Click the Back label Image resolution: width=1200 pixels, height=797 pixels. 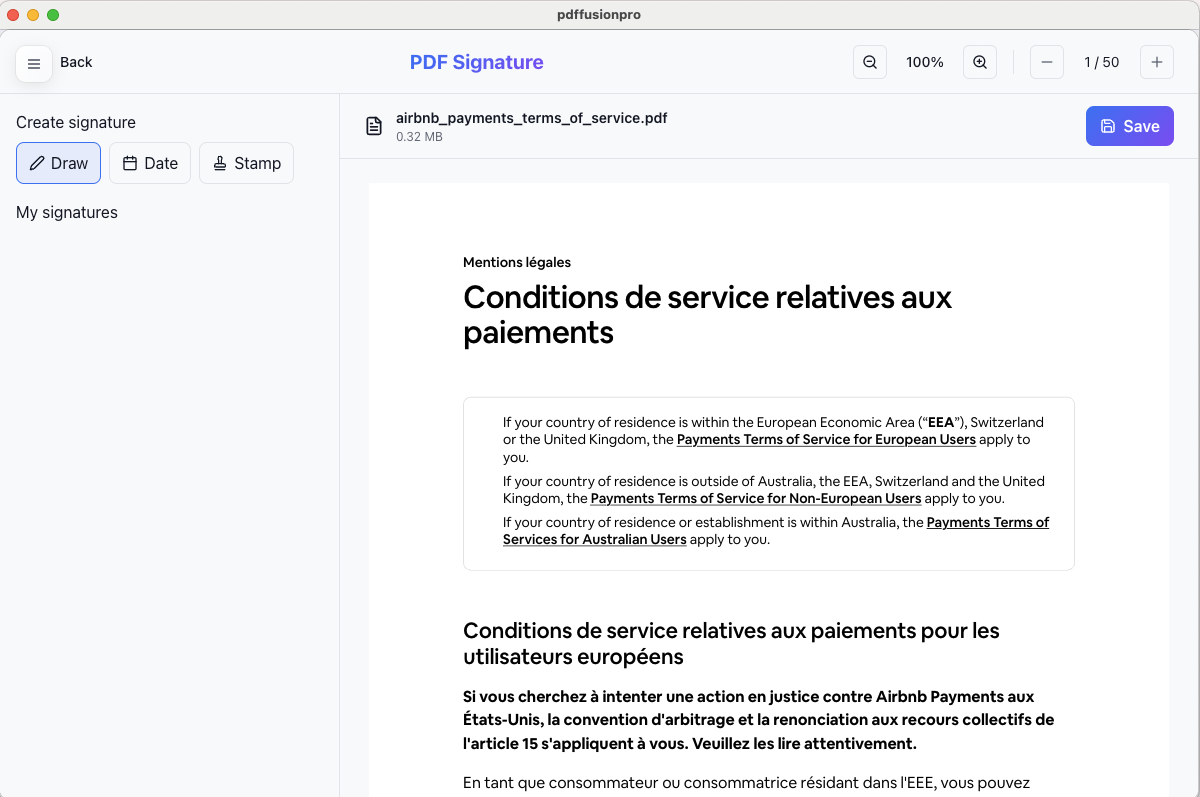point(76,62)
